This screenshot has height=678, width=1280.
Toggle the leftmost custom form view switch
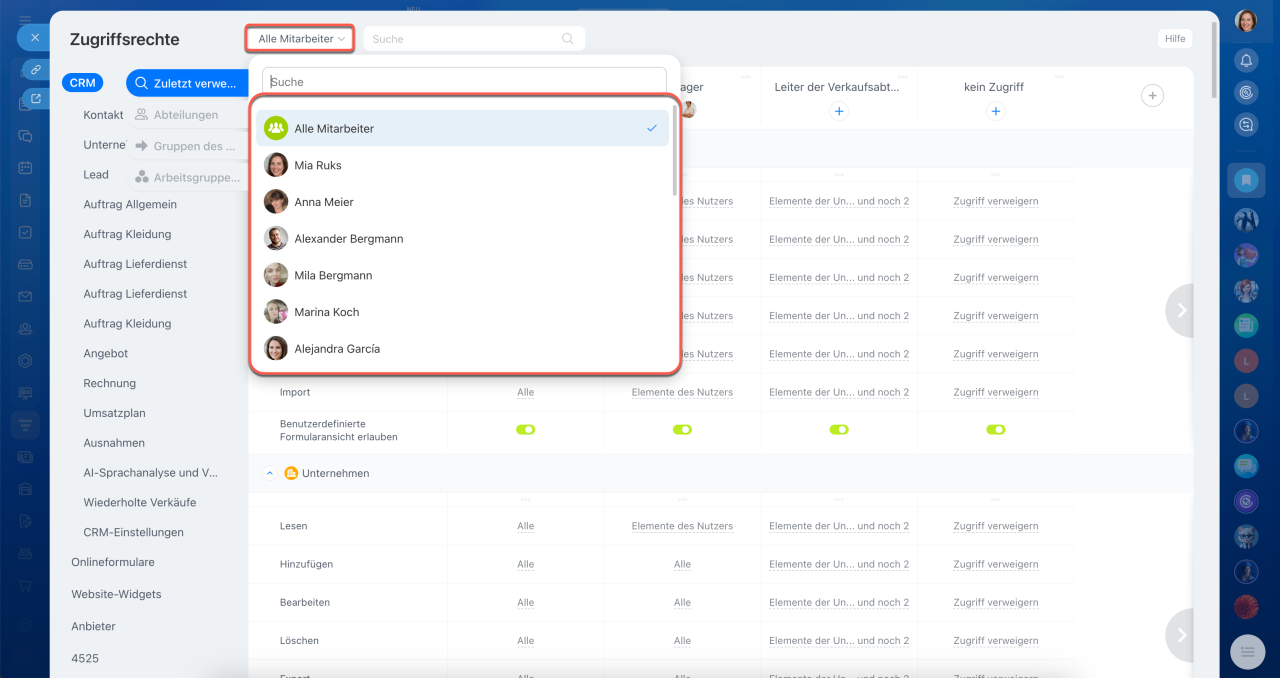(525, 429)
